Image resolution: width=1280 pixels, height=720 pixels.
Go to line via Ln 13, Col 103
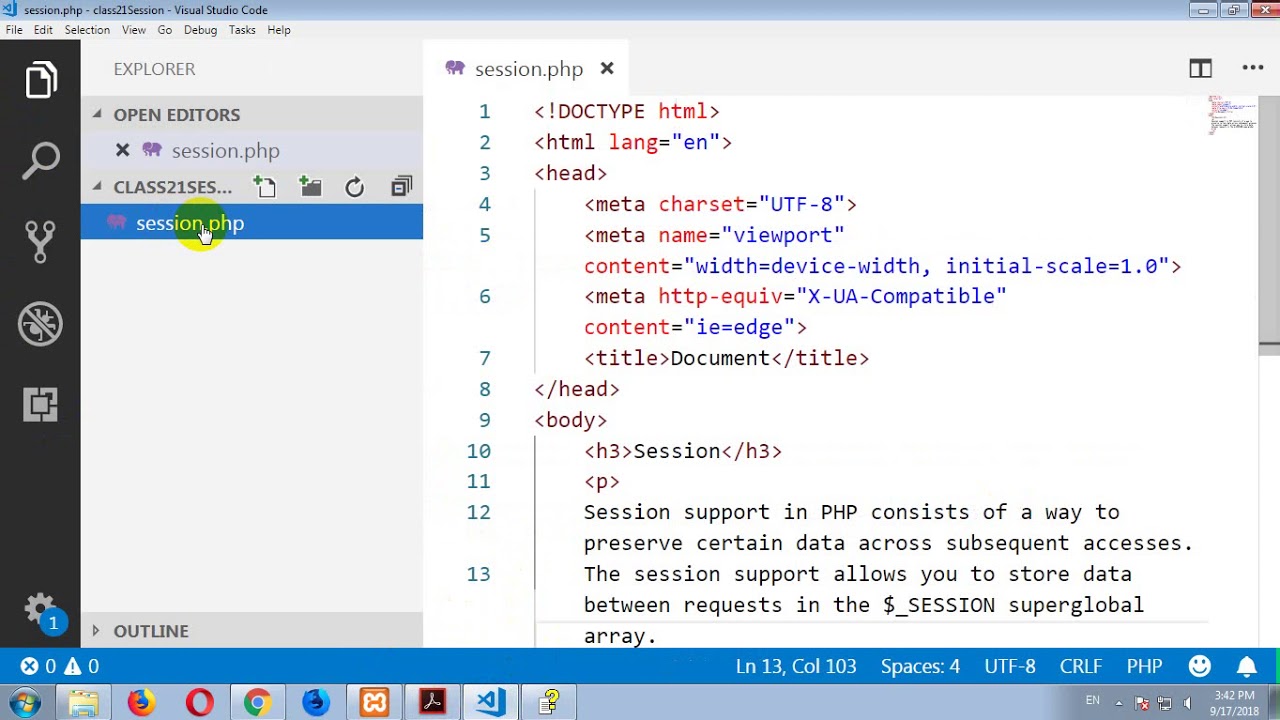pyautogui.click(x=796, y=666)
